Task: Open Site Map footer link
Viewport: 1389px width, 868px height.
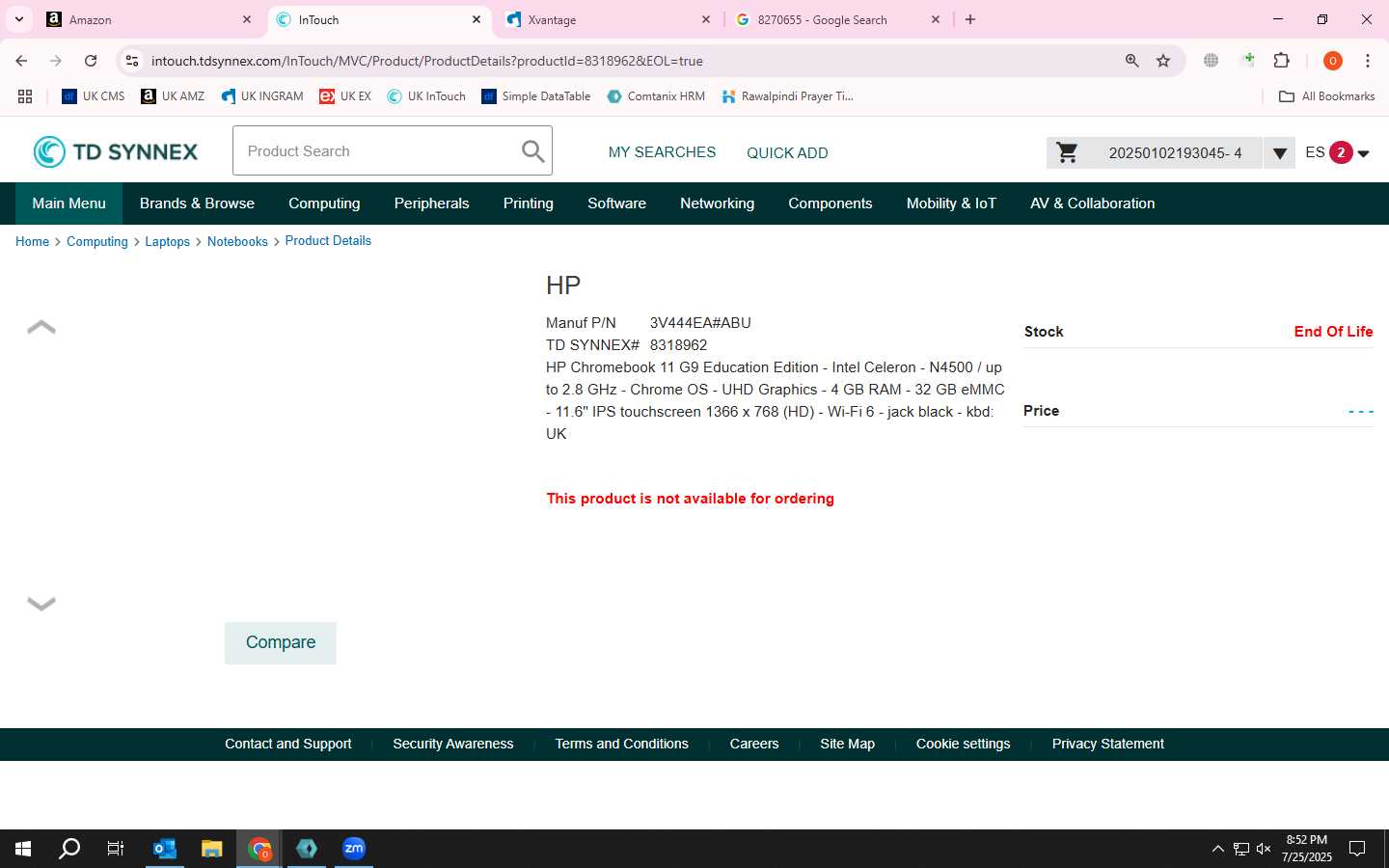Action: click(x=847, y=744)
